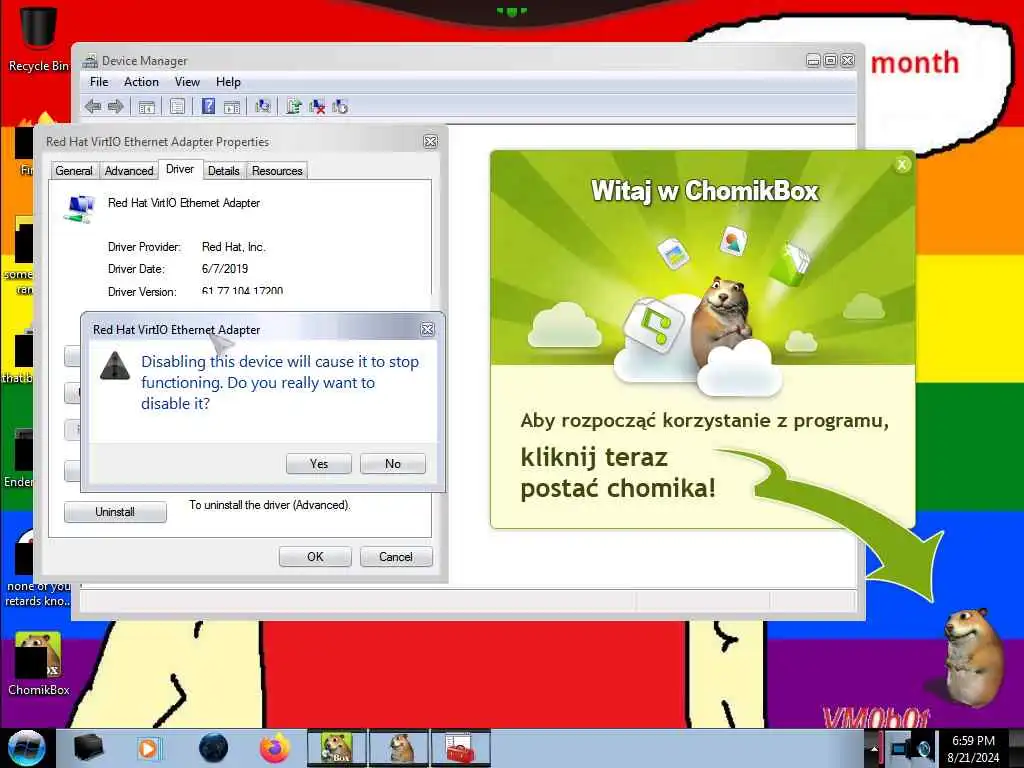This screenshot has height=768, width=1024.
Task: Click 'kliknij teraz postać chomika!' text
Action: pyautogui.click(x=618, y=473)
